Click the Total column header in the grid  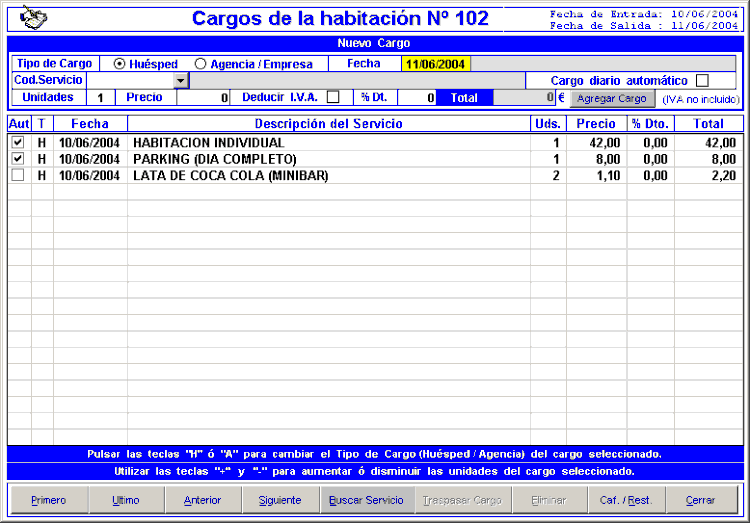coord(708,123)
